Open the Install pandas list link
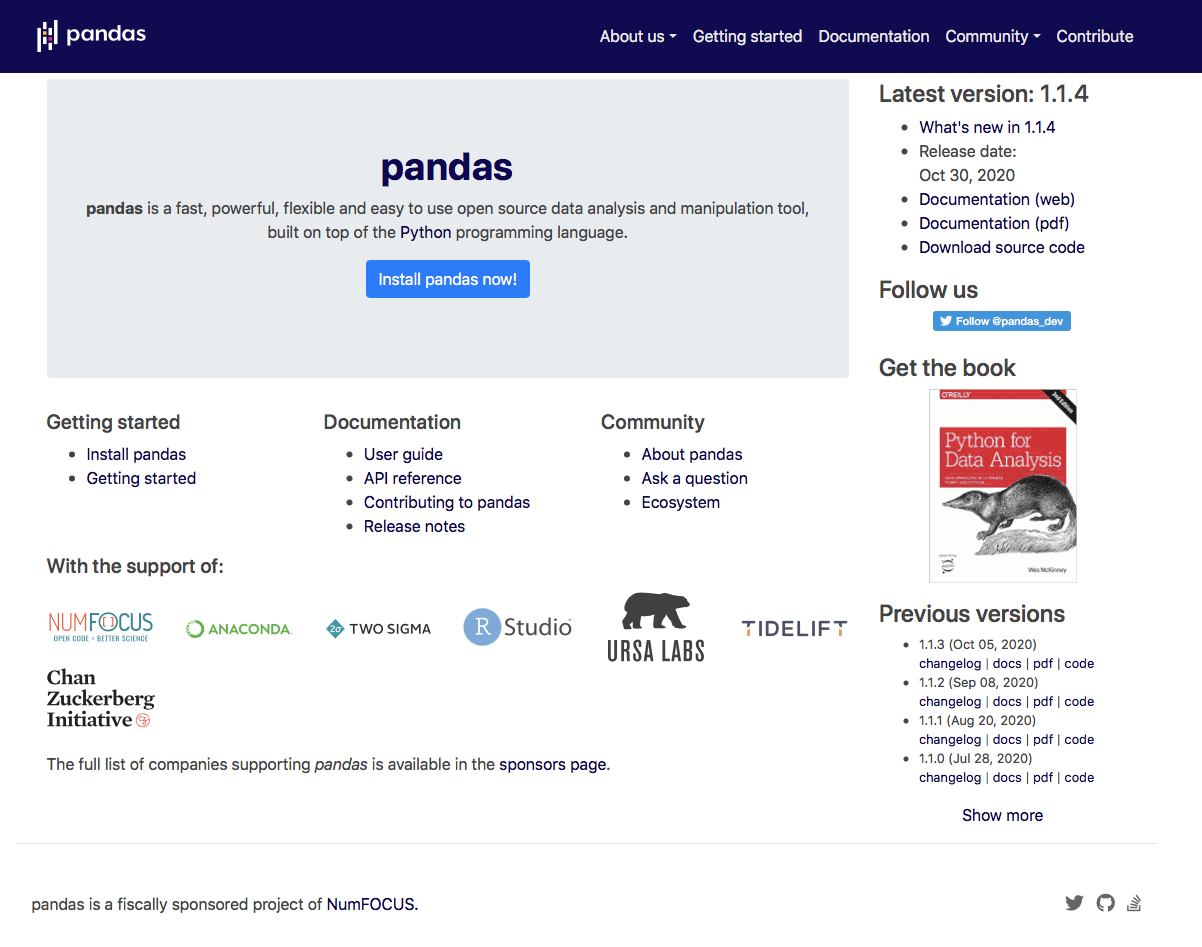1202x947 pixels. pyautogui.click(x=136, y=454)
